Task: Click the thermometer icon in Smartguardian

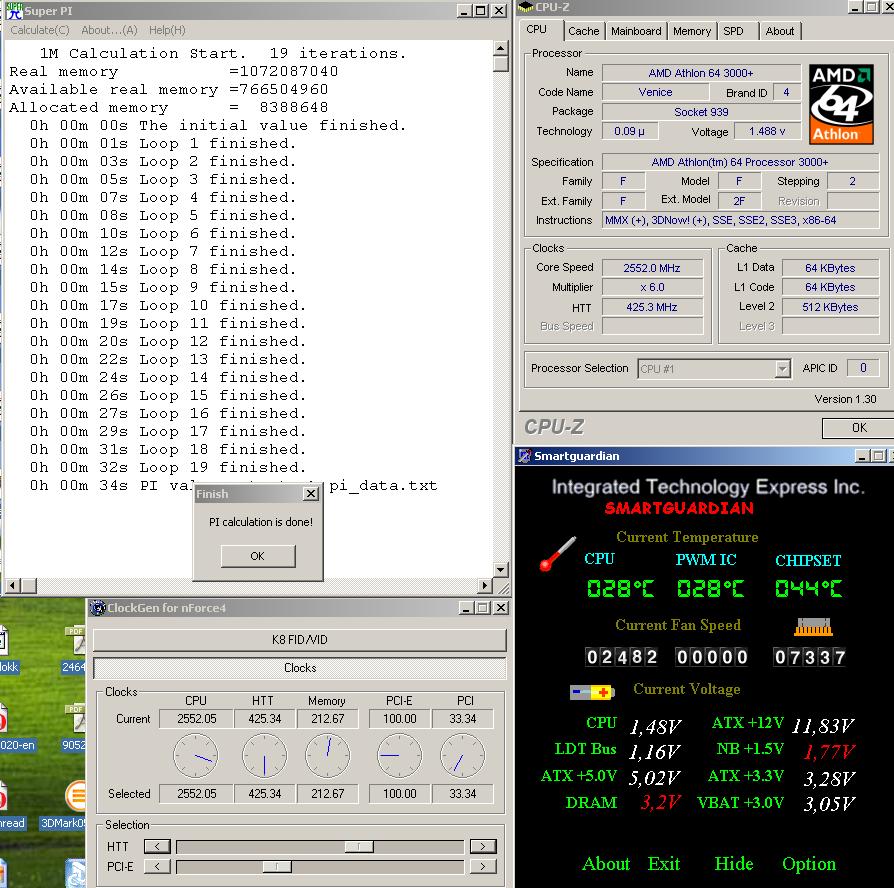Action: 557,554
